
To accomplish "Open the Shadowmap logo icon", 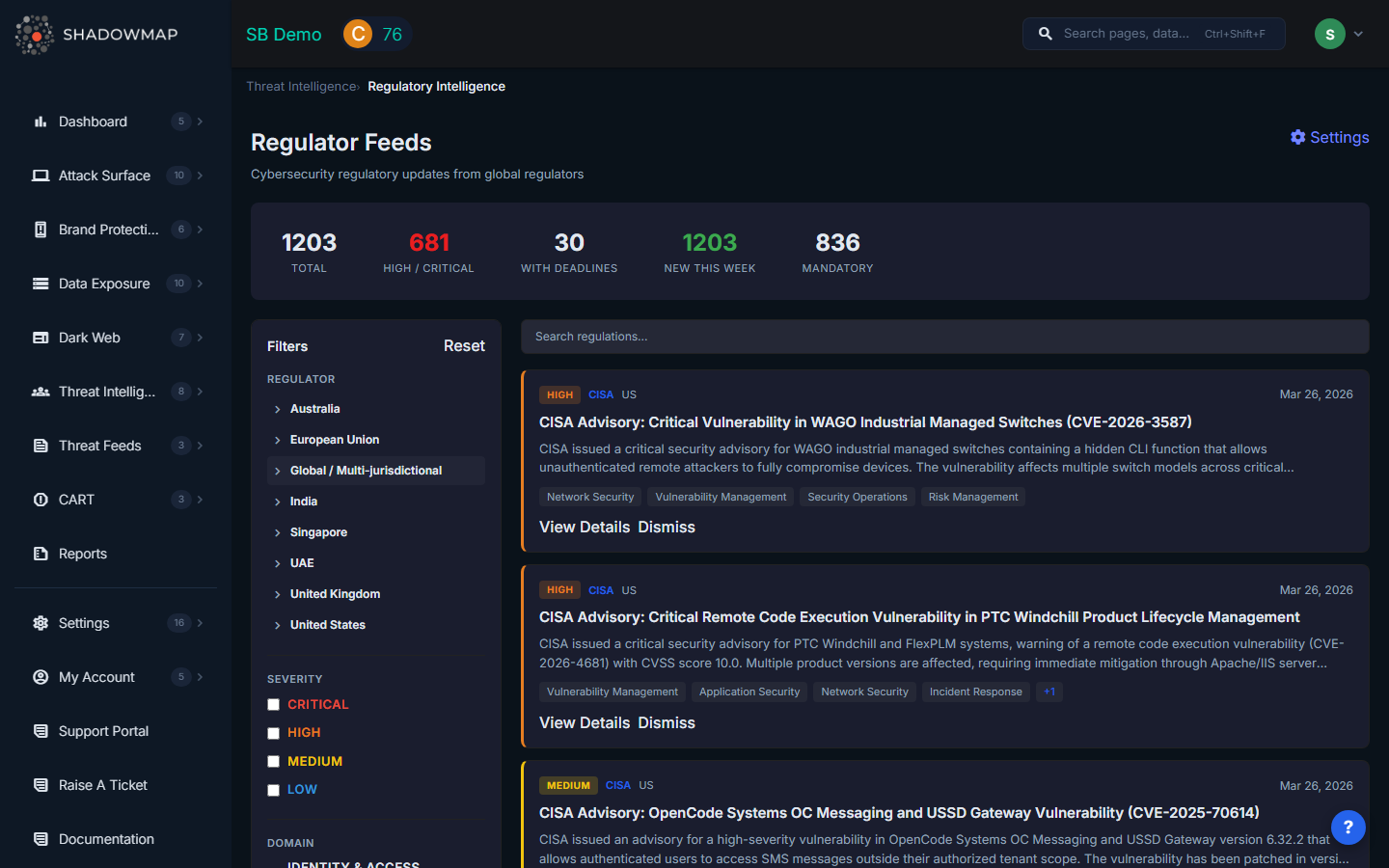I will click(34, 35).
